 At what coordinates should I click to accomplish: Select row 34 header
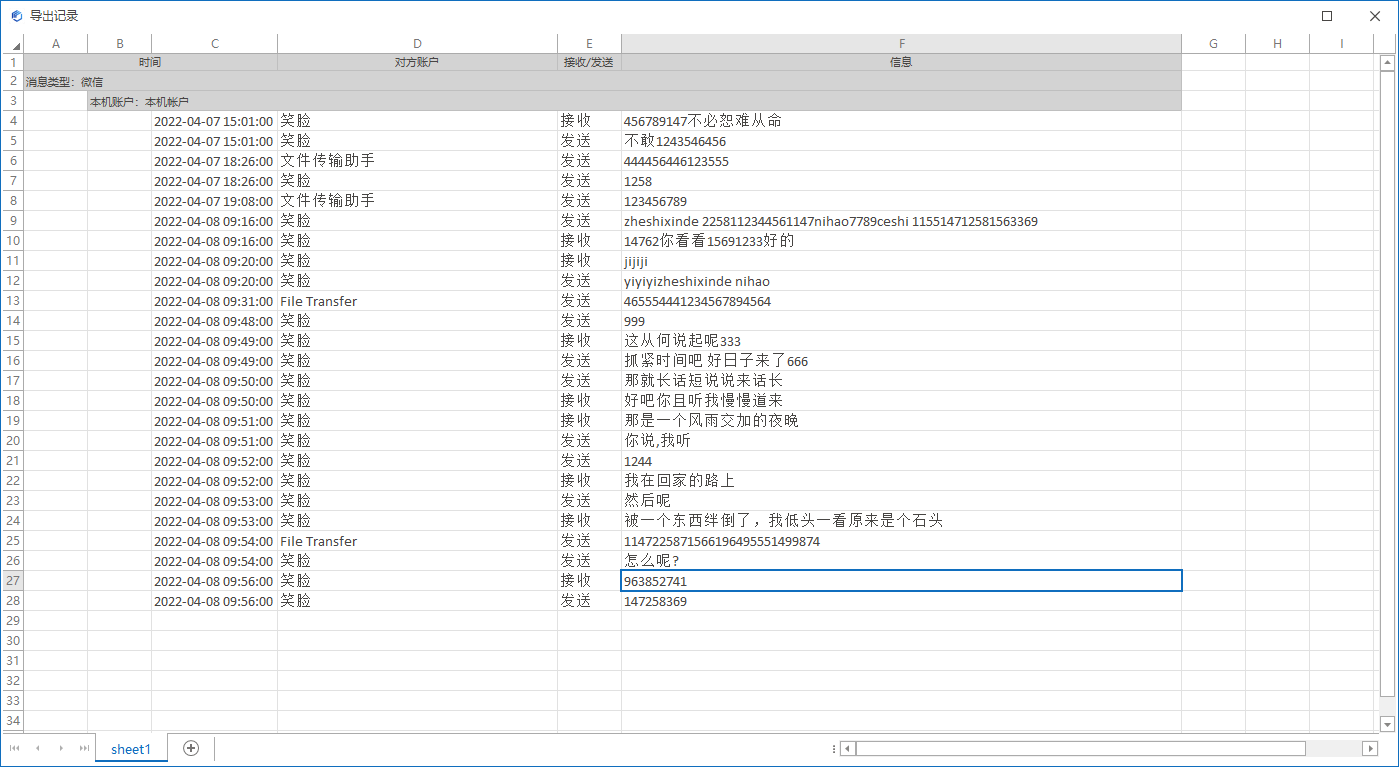click(12, 721)
